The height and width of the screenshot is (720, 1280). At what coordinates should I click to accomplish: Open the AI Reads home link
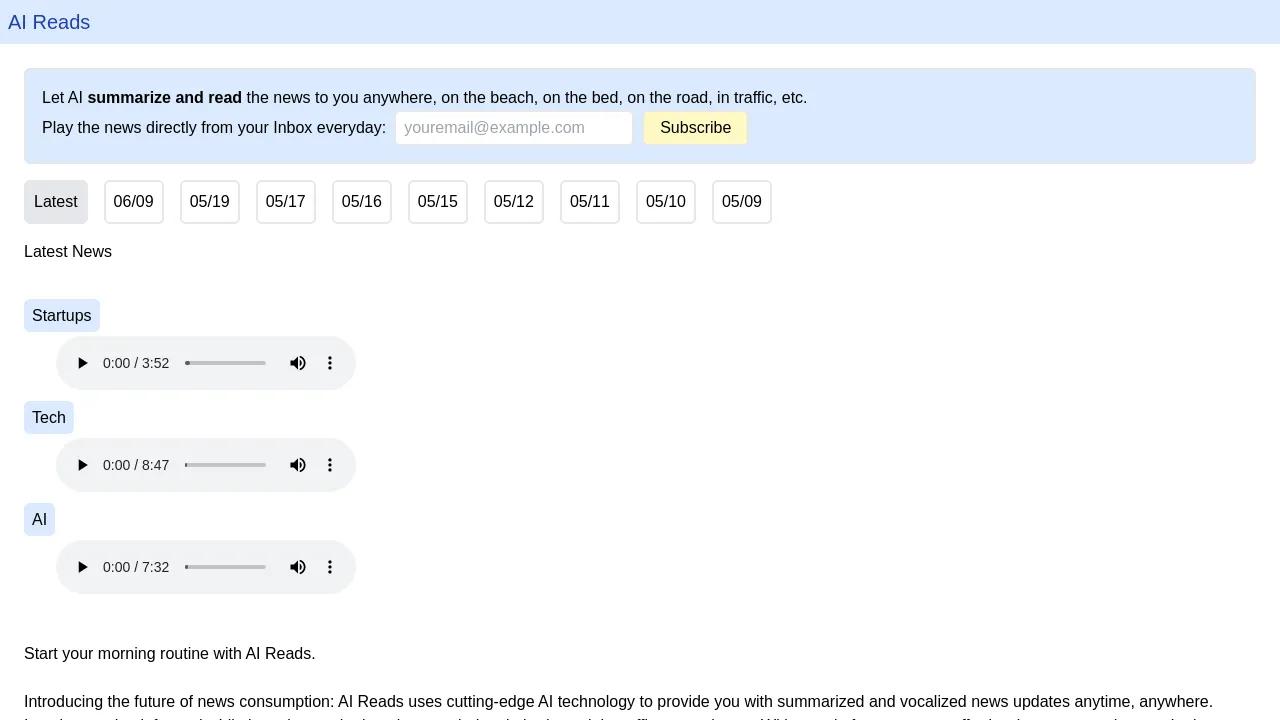click(x=49, y=22)
